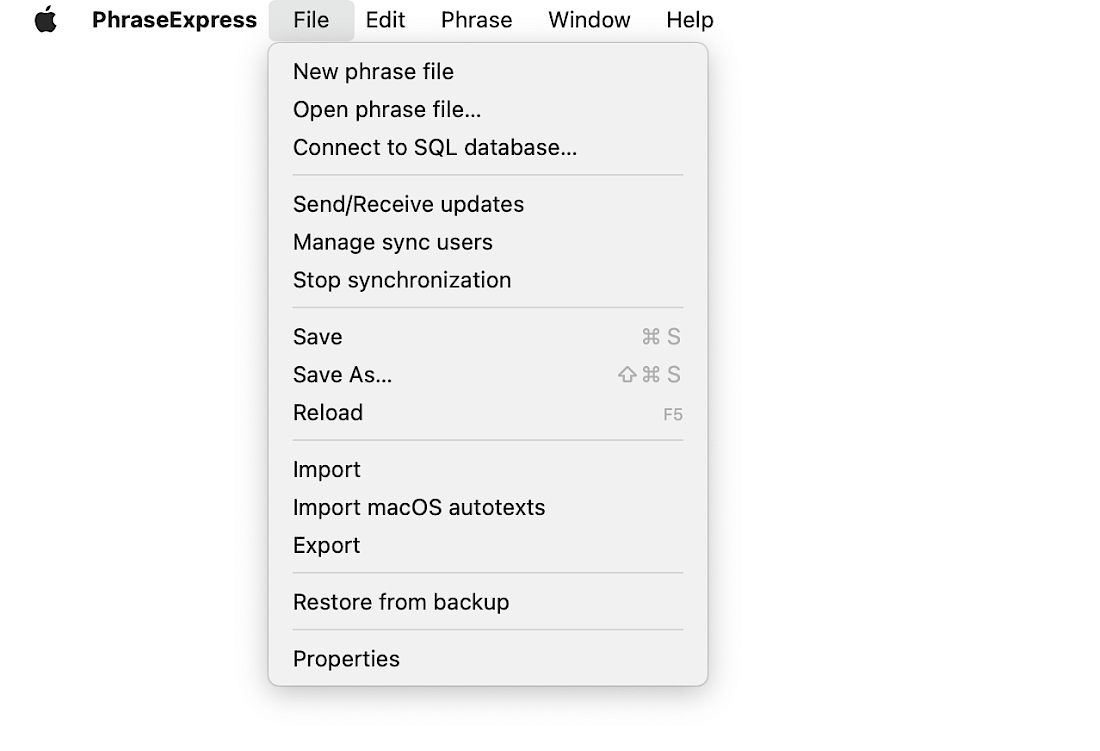Select Restore from backup
Screen dimensions: 1100x751
pos(488,602)
